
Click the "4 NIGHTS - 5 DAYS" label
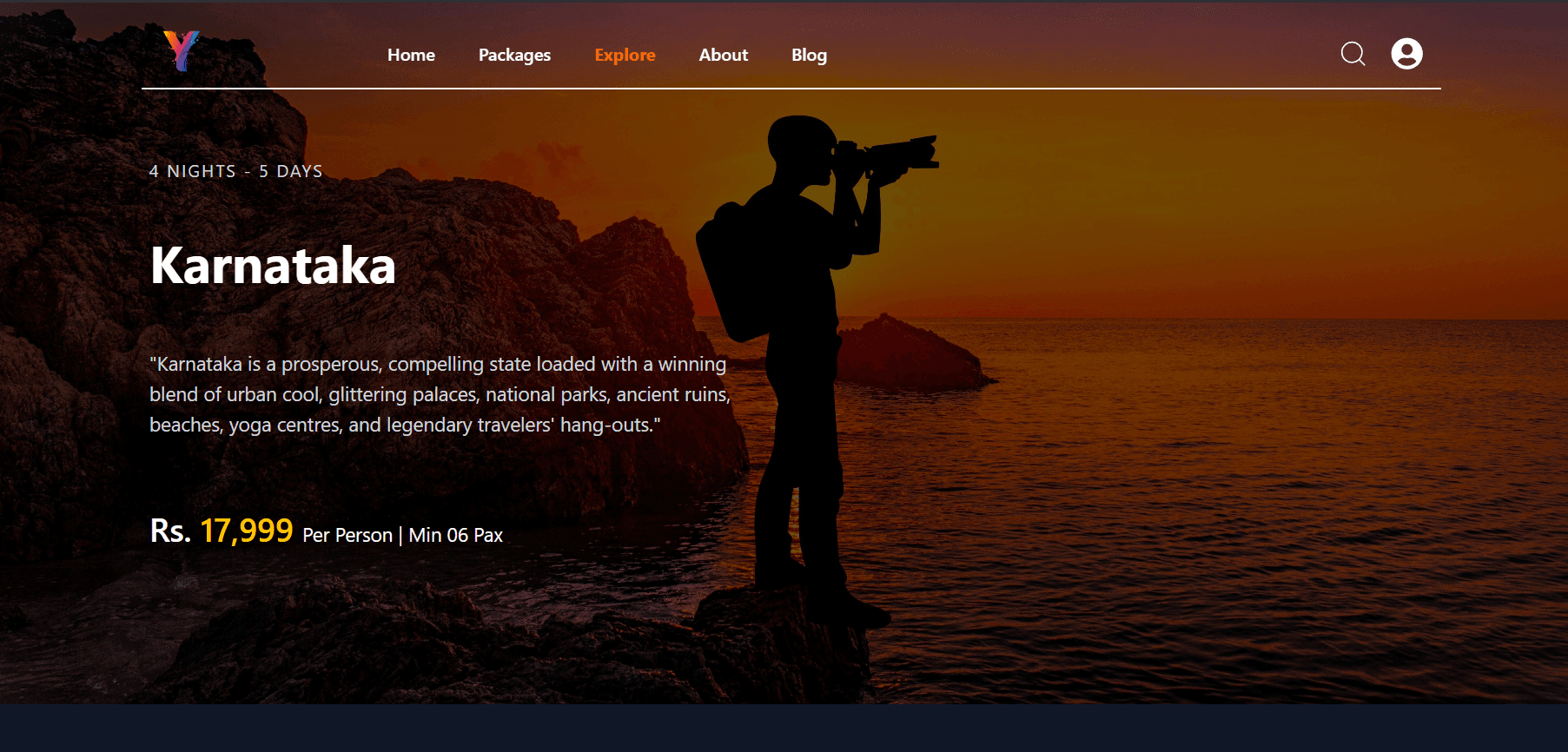[x=235, y=171]
